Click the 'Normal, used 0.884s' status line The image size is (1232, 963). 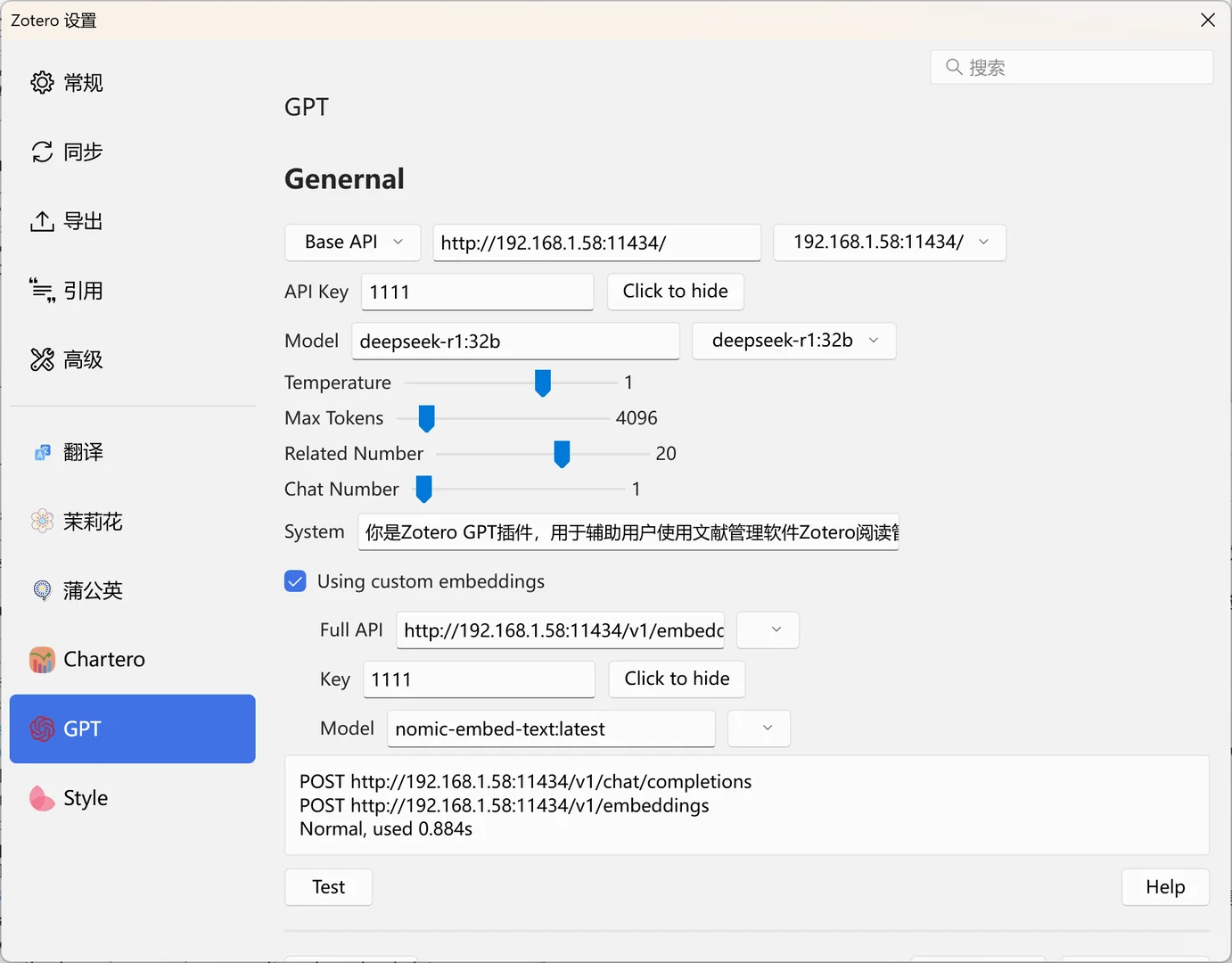386,829
